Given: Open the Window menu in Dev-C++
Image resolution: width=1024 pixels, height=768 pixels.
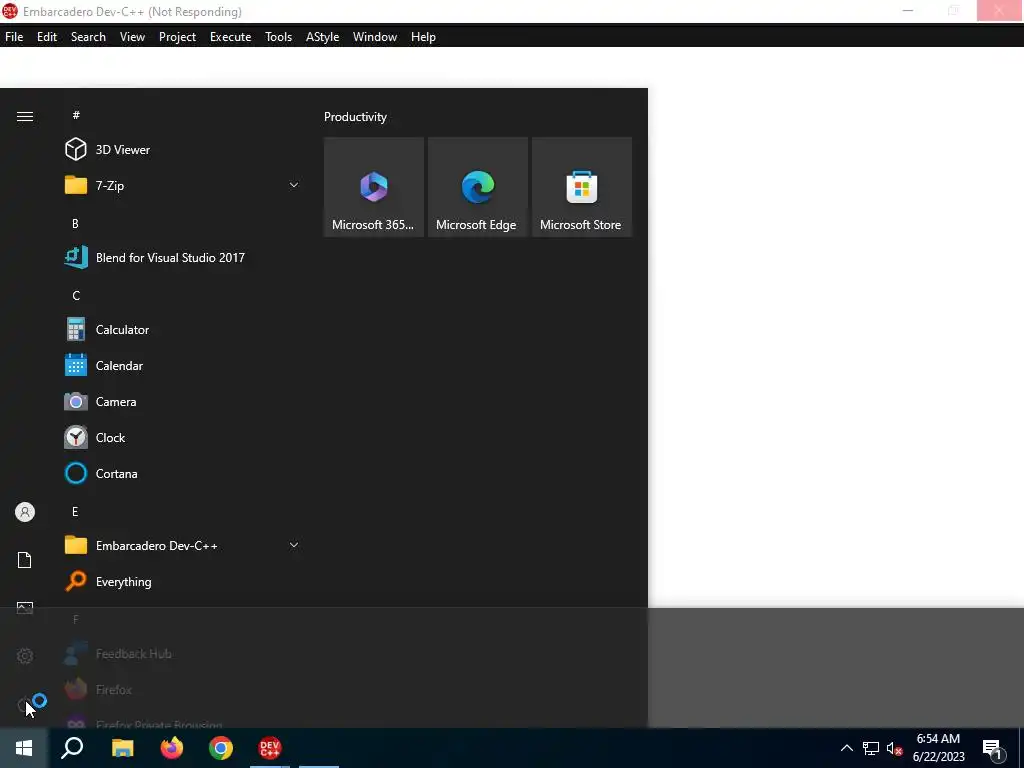Looking at the screenshot, I should [375, 37].
